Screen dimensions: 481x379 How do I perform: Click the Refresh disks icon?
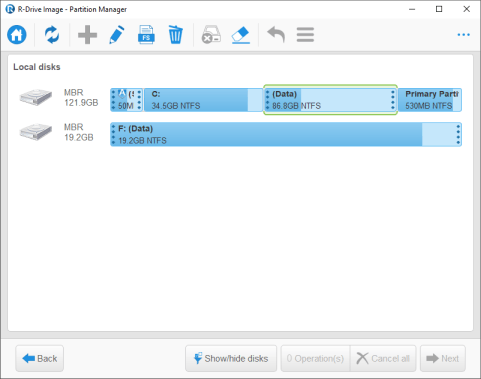(52, 35)
